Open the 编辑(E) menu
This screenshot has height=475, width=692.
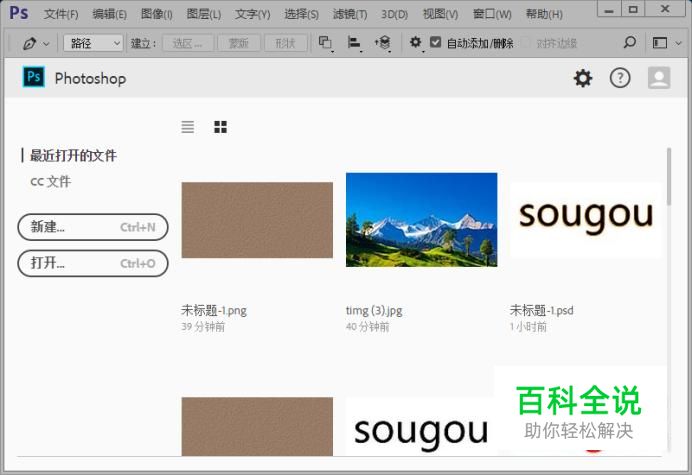pyautogui.click(x=109, y=14)
